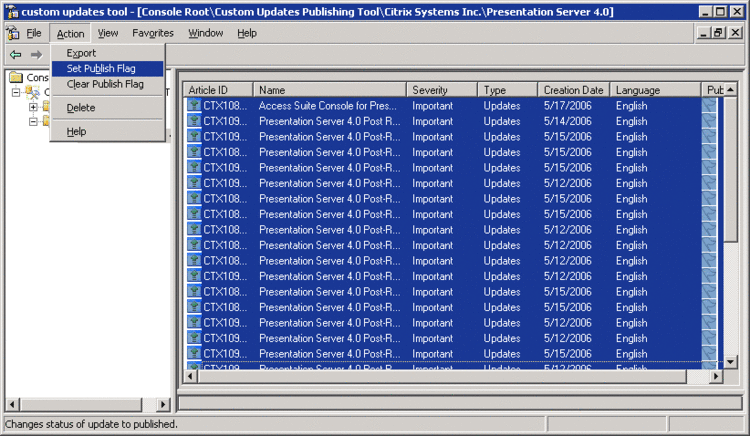Sort by the Language column header
Image resolution: width=750 pixels, height=436 pixels.
(x=655, y=90)
